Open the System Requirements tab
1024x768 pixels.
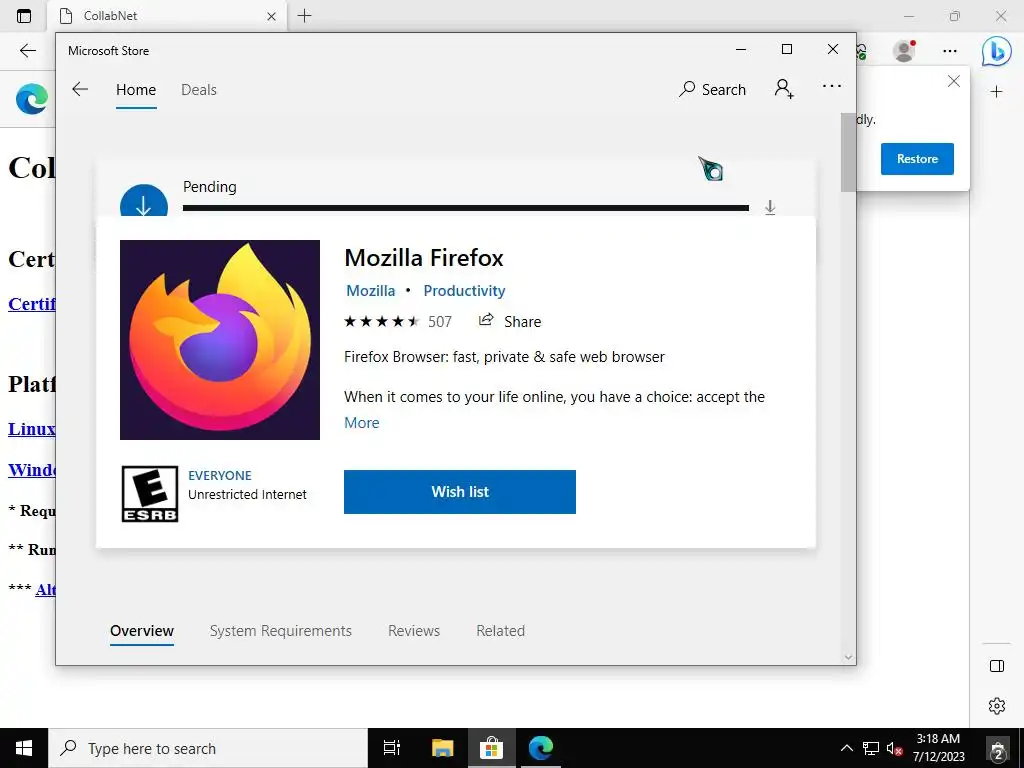tap(281, 631)
